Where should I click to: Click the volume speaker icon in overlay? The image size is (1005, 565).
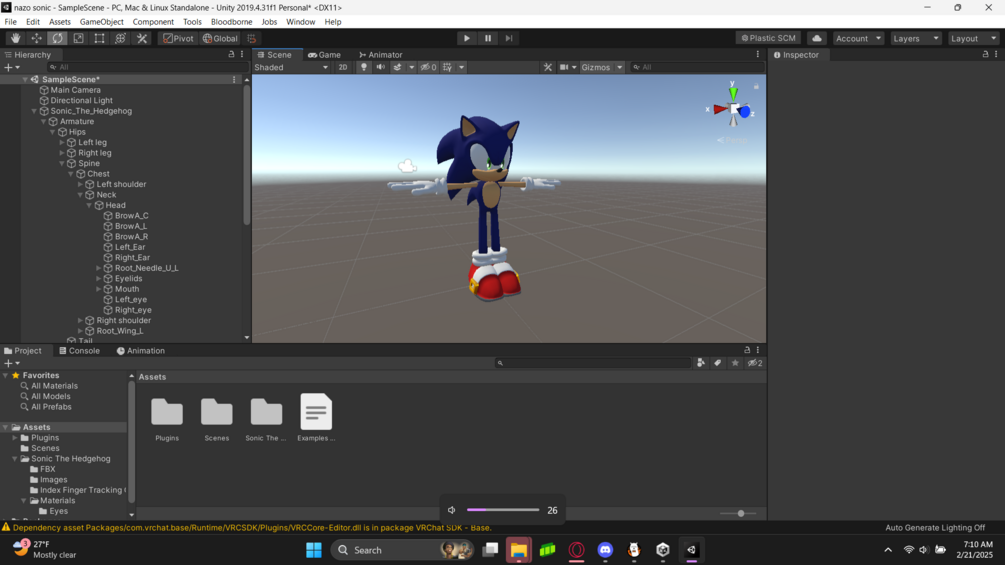pos(452,511)
